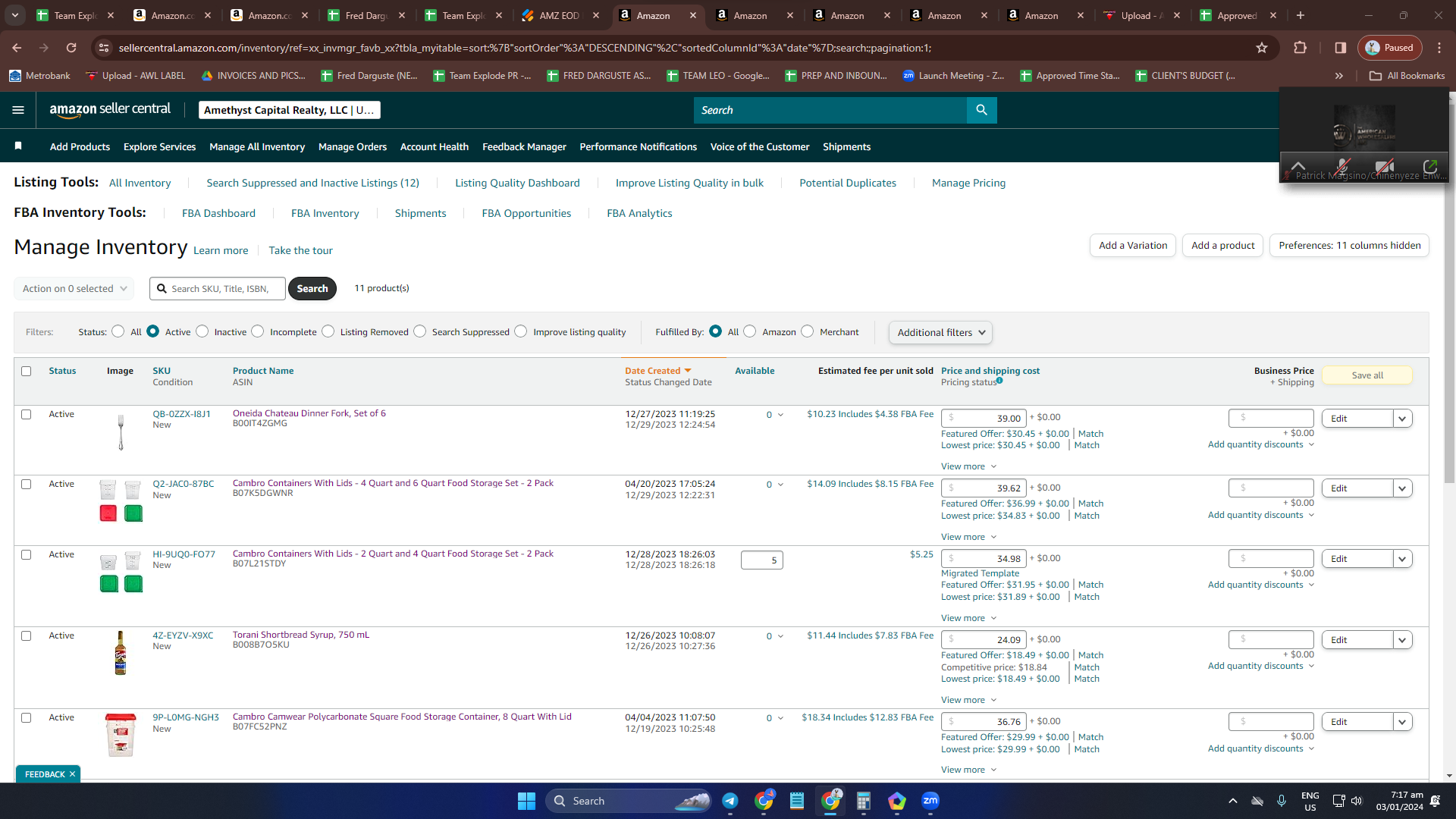The image size is (1456, 819).
Task: Click the Search SKU, Title, ISBN field
Action: [x=218, y=288]
